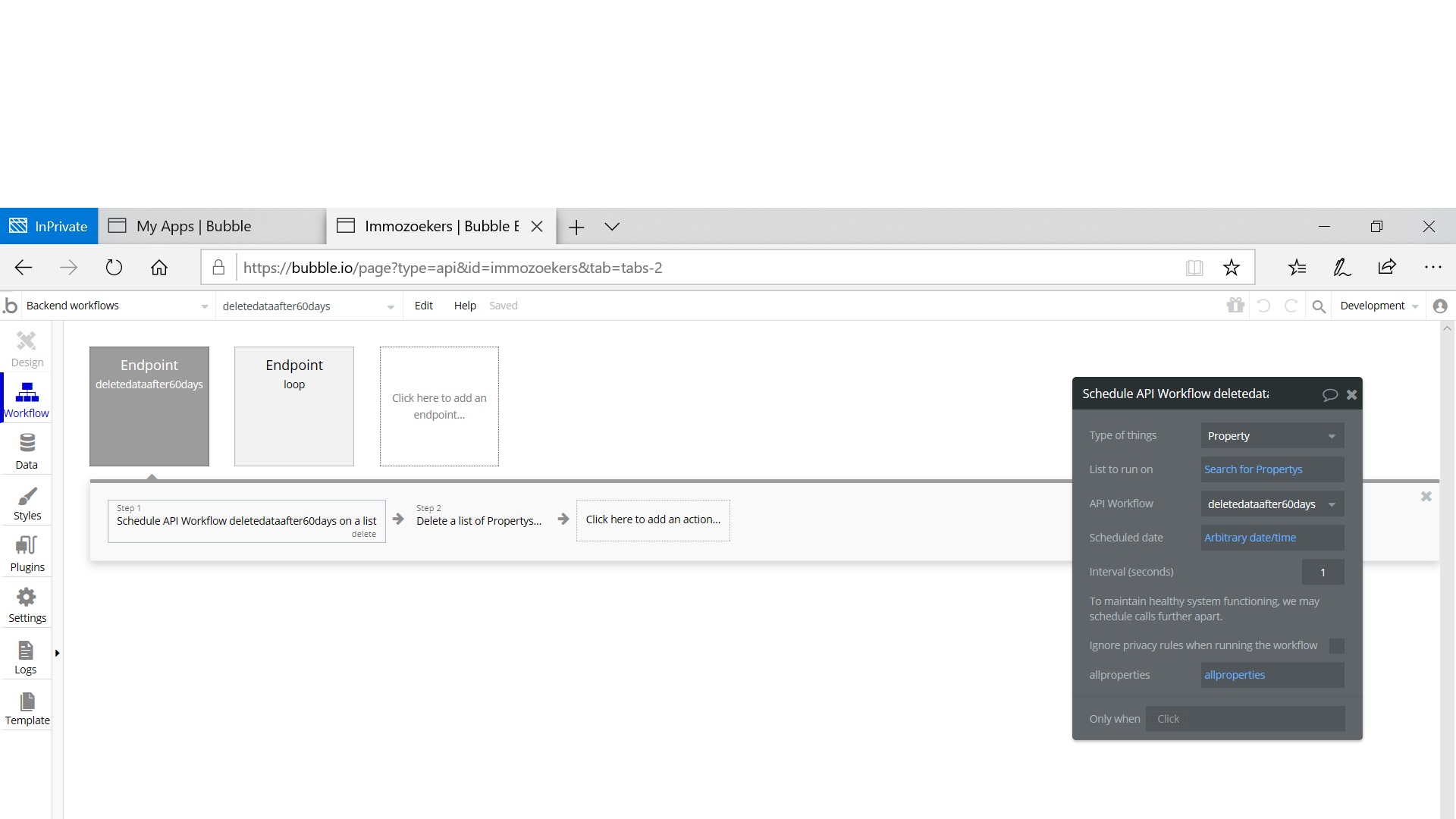Select Step 1 Schedule API Workflow action
The image size is (1456, 819).
(246, 521)
